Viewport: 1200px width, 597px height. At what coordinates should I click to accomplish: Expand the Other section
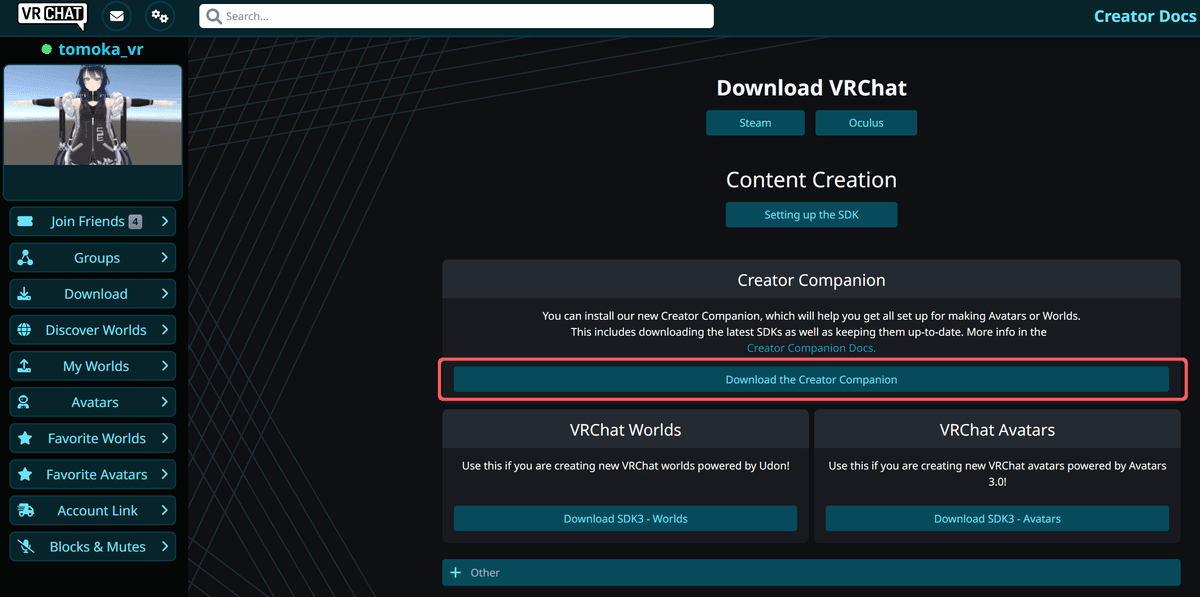(x=811, y=572)
